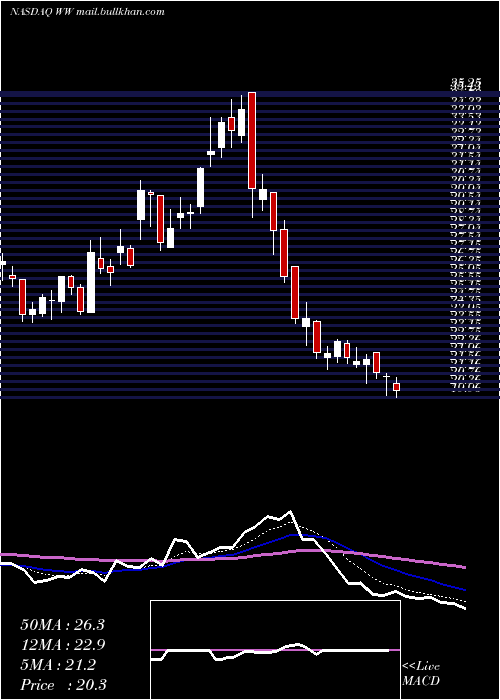Click the tallest red candlestick at the peak

pyautogui.click(x=252, y=140)
